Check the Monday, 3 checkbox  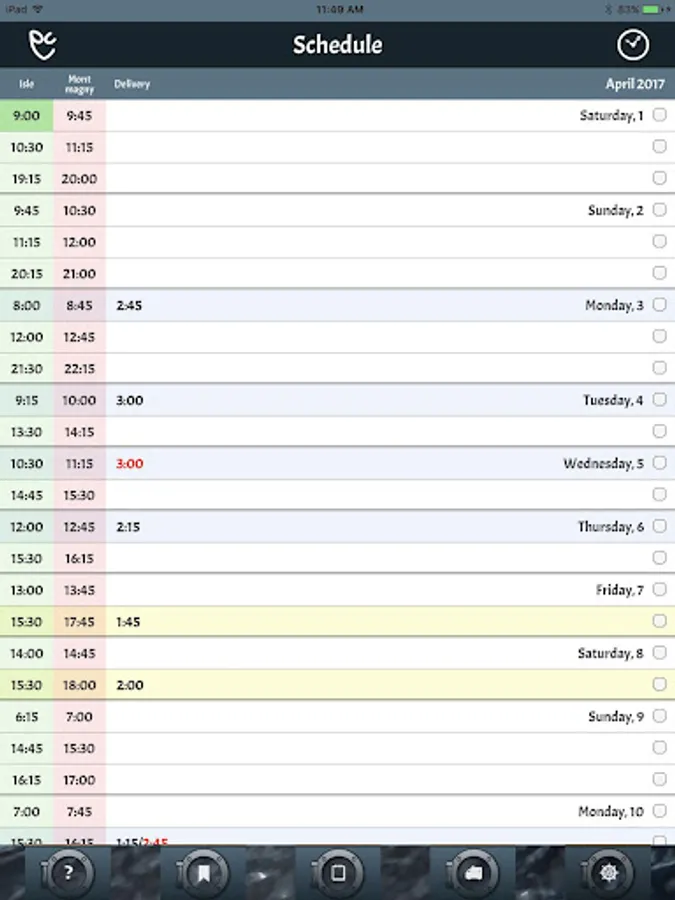(x=660, y=305)
